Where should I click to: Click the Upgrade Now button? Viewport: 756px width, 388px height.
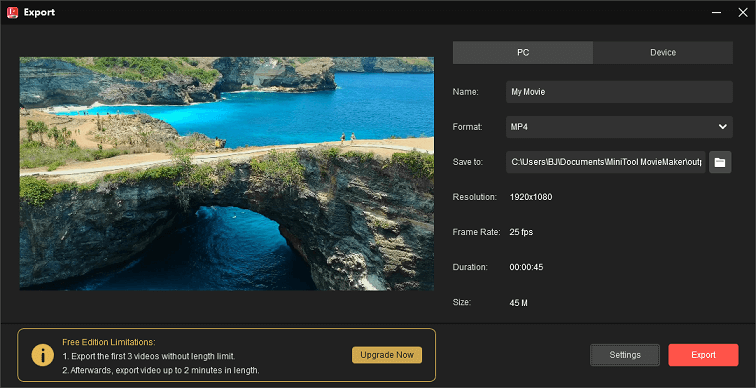click(387, 355)
